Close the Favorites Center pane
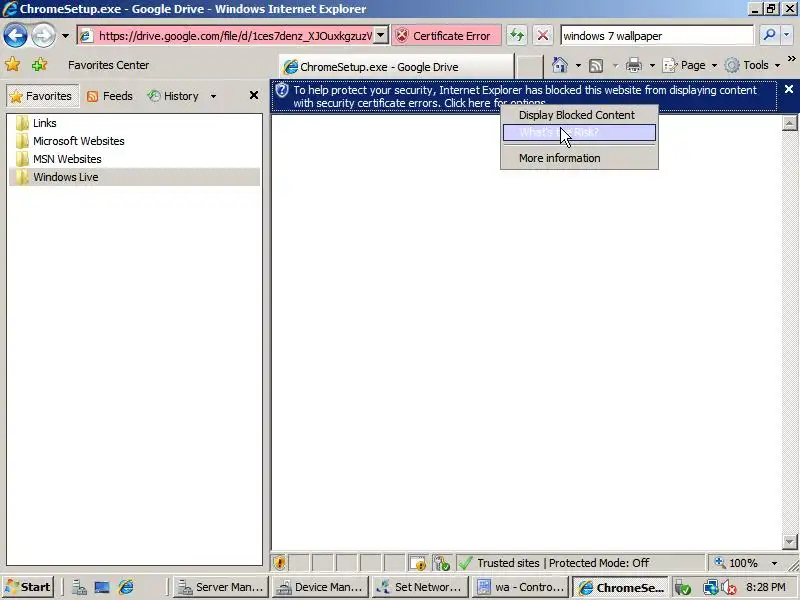Screen dimensions: 800x600 pyautogui.click(x=254, y=95)
